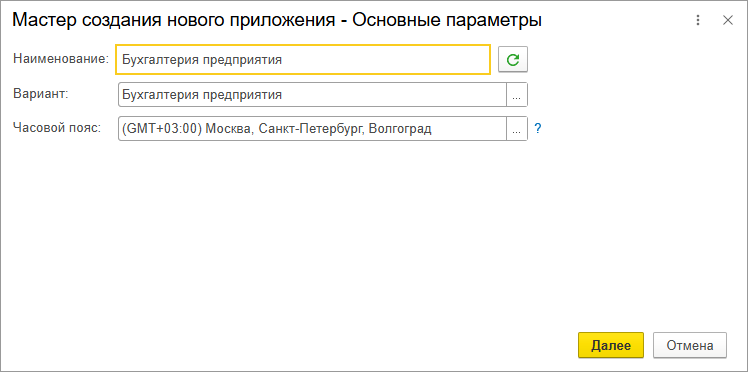The width and height of the screenshot is (748, 372).
Task: Close the new application wizard window
Action: point(727,20)
